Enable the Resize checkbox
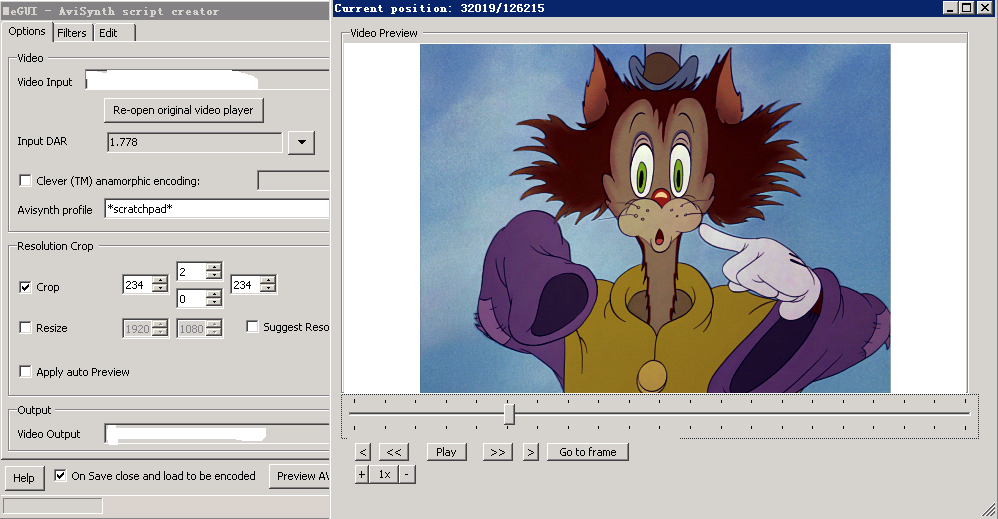This screenshot has width=998, height=519. pyautogui.click(x=25, y=328)
